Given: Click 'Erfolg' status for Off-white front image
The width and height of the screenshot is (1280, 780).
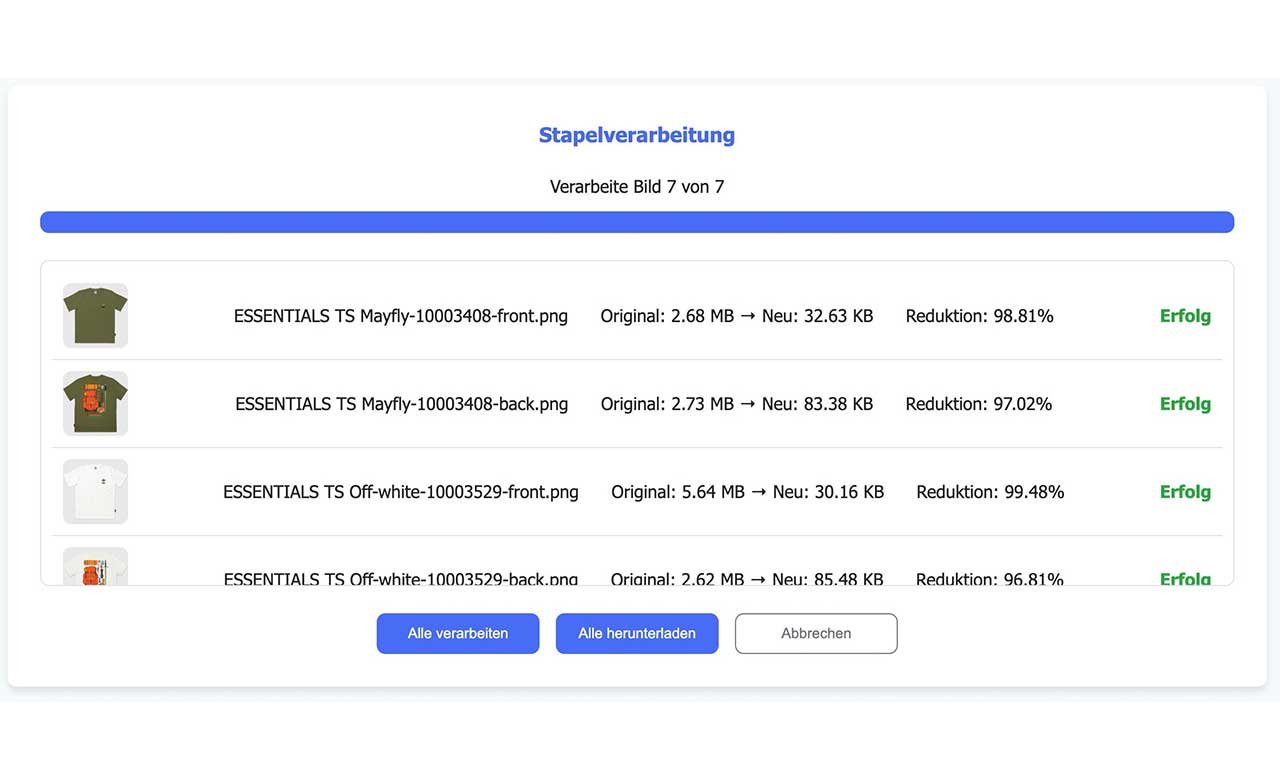Looking at the screenshot, I should [x=1184, y=492].
